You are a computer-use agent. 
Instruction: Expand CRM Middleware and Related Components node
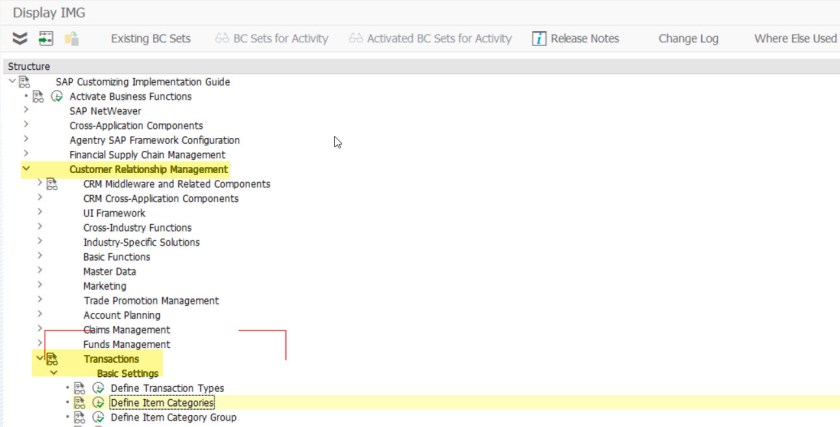(x=40, y=183)
